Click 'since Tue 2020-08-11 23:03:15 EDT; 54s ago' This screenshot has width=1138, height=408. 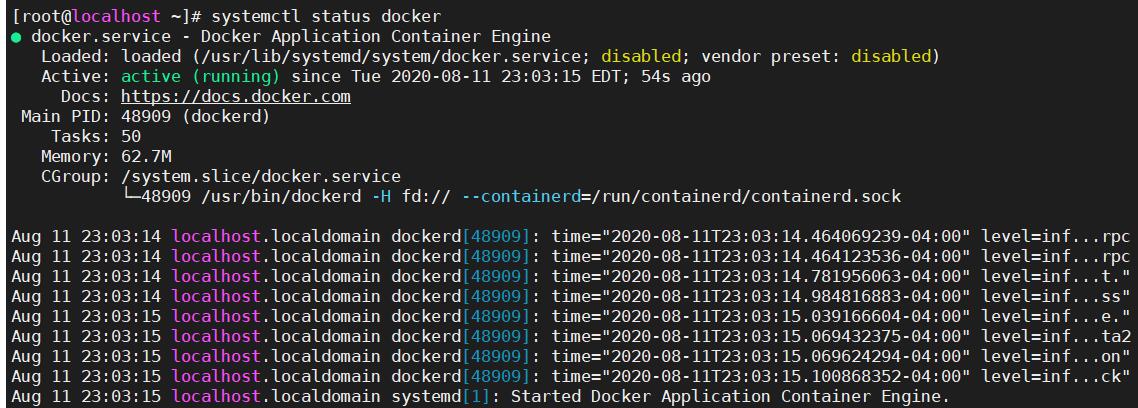tap(501, 76)
